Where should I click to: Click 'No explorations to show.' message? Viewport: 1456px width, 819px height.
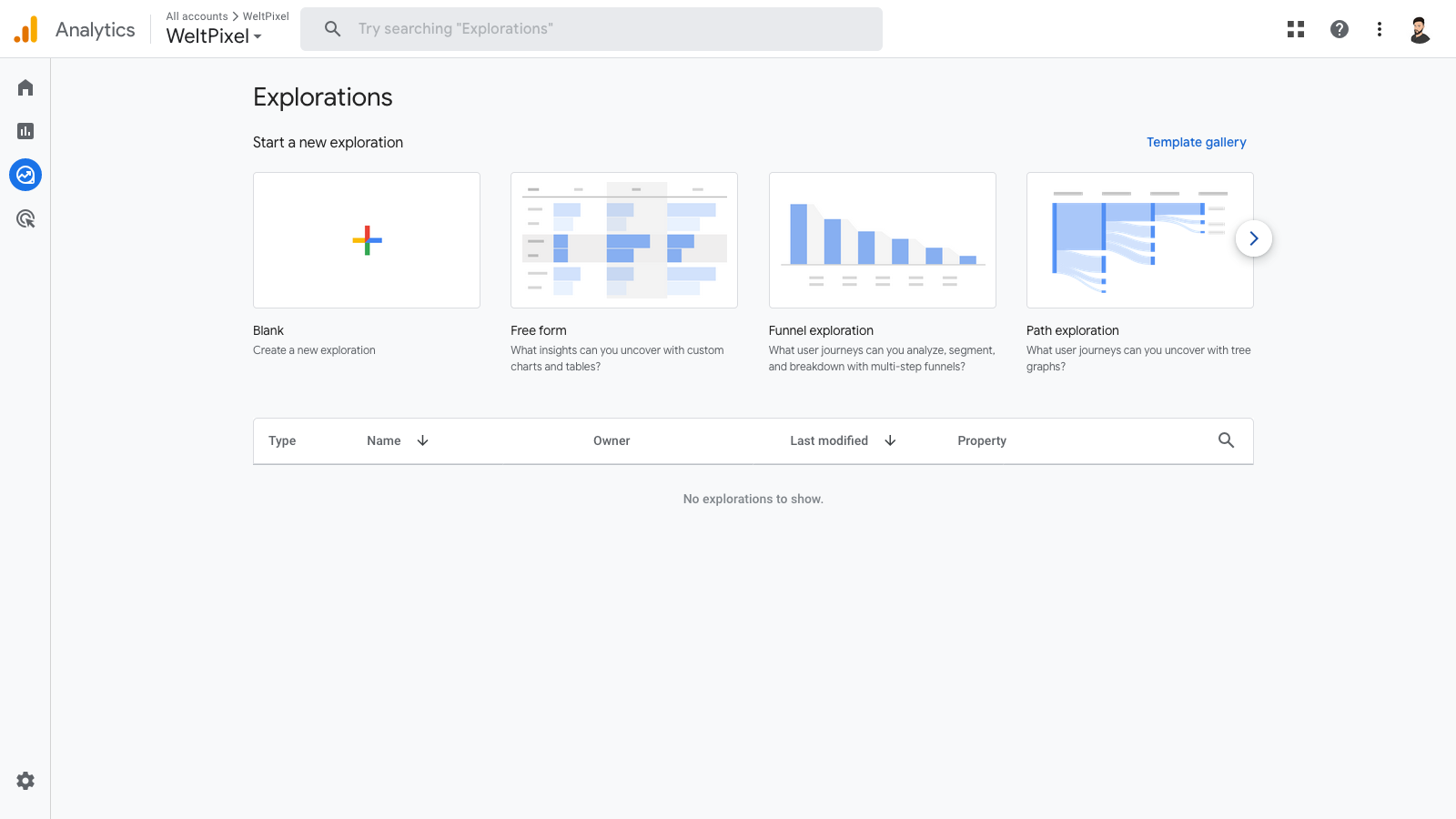(753, 499)
